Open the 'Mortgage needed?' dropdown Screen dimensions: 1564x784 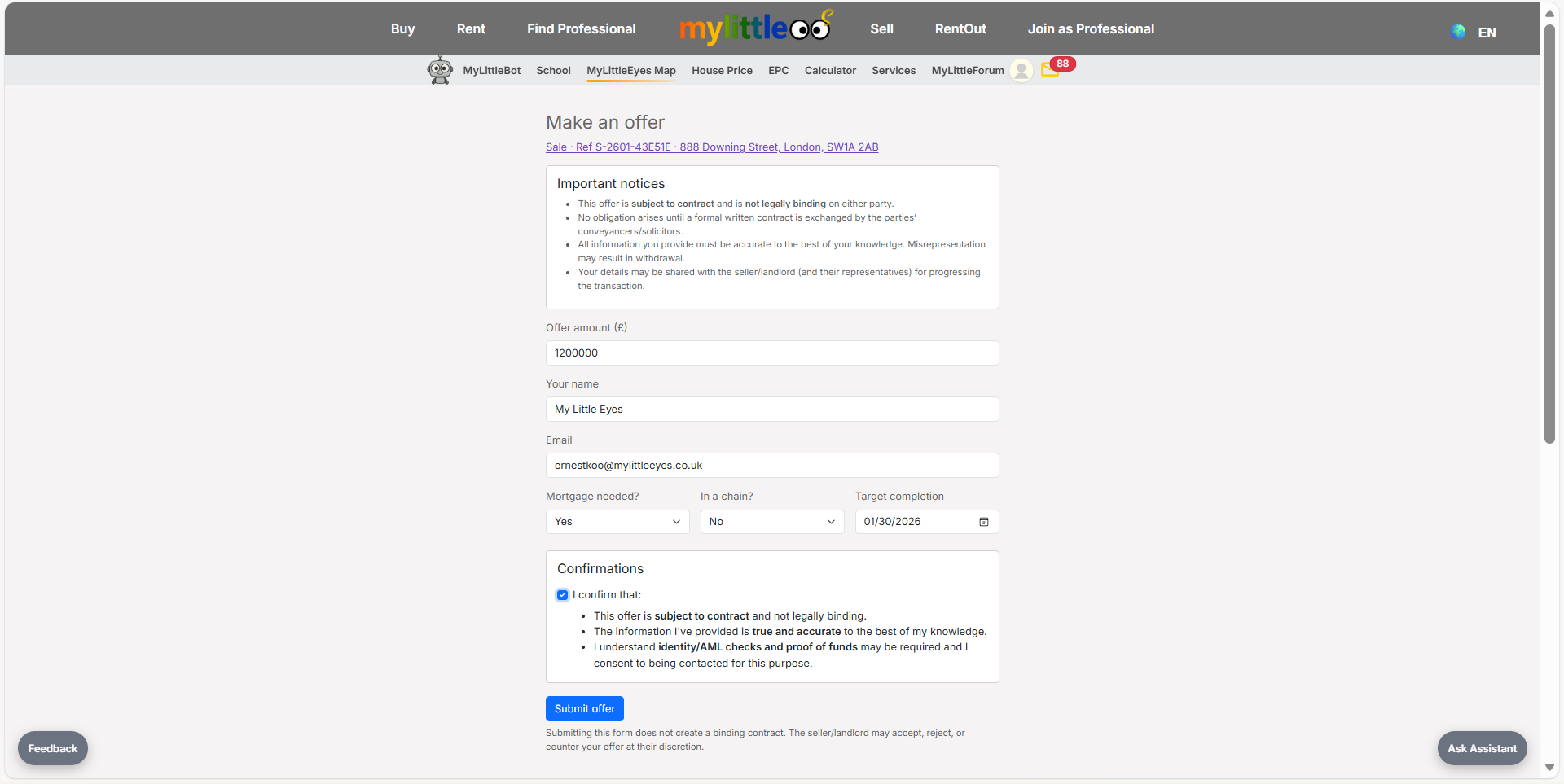click(x=617, y=521)
